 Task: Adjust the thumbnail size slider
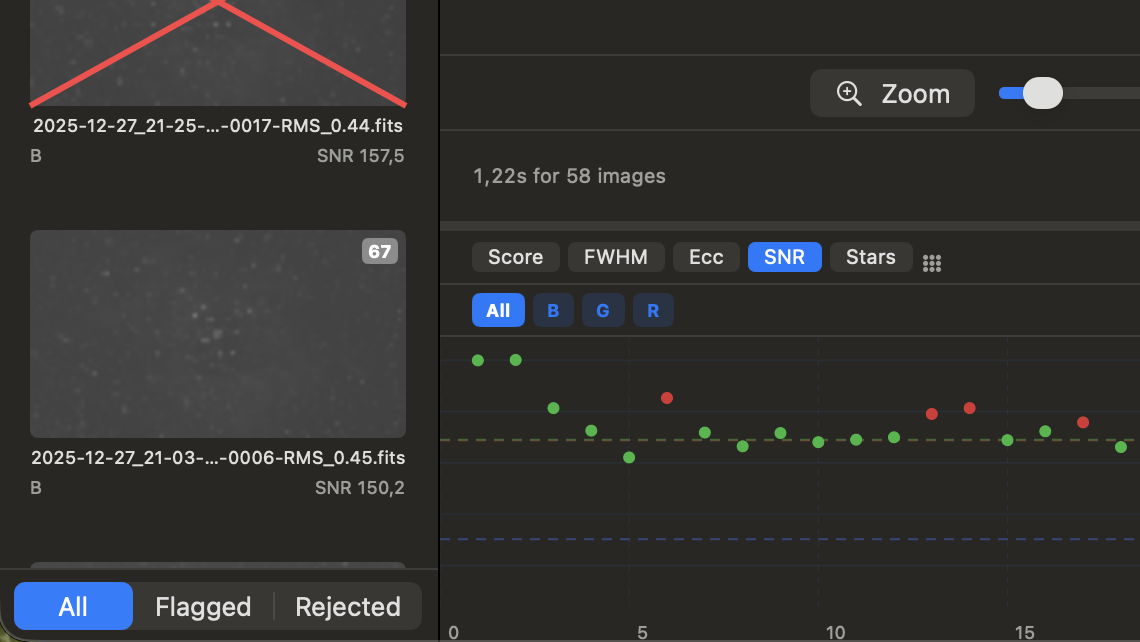[x=1042, y=92]
